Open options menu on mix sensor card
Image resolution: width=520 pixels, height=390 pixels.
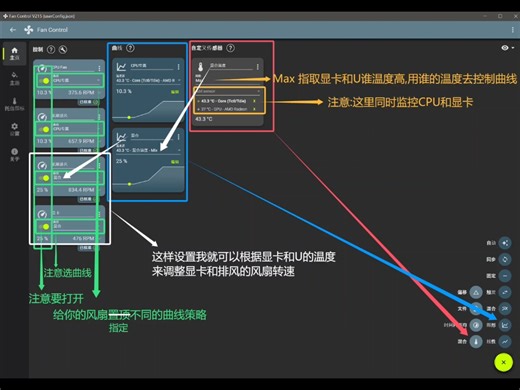coord(258,67)
